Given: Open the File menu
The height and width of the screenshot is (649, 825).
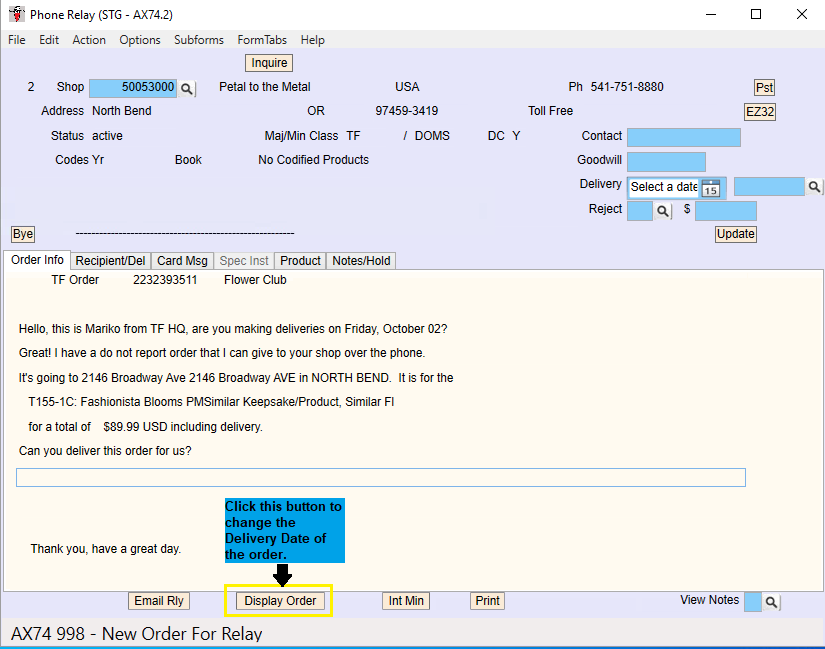Looking at the screenshot, I should coord(17,40).
